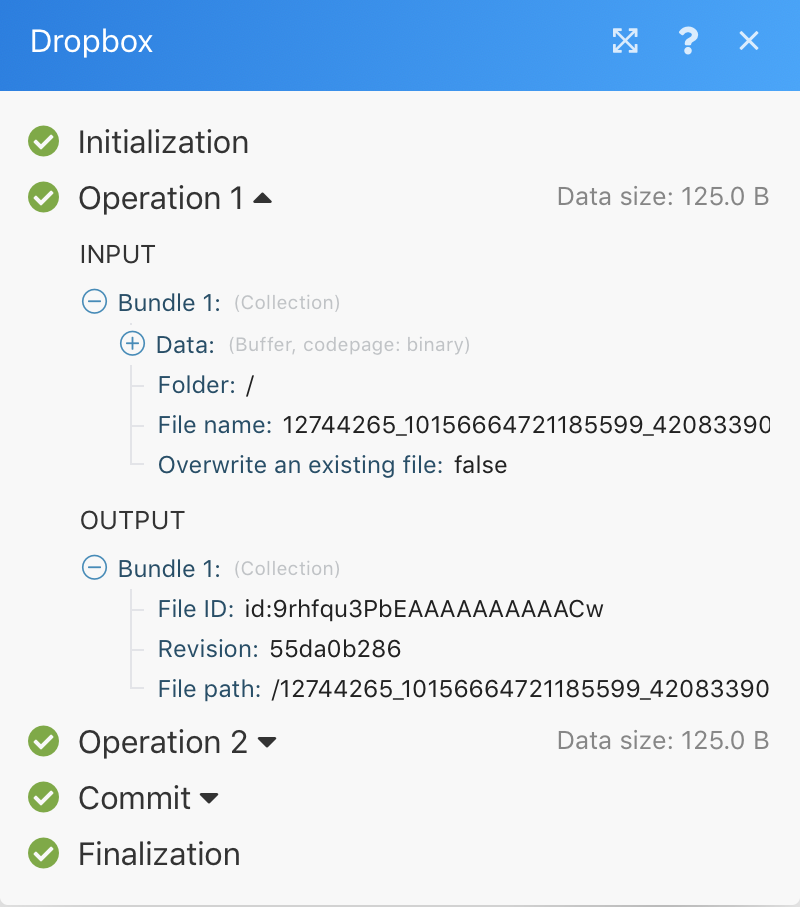Select the Operation 1 heading
The height and width of the screenshot is (907, 800).
pos(161,198)
